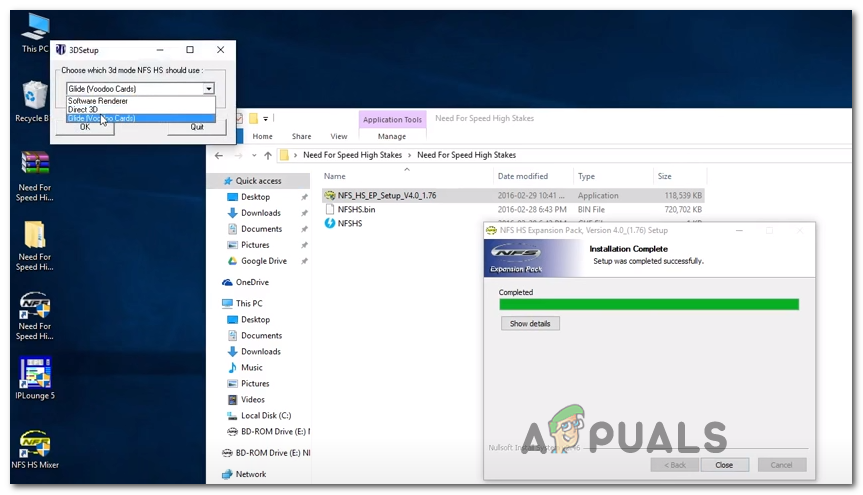Open Videos under This PC
The width and height of the screenshot is (863, 495).
253,400
